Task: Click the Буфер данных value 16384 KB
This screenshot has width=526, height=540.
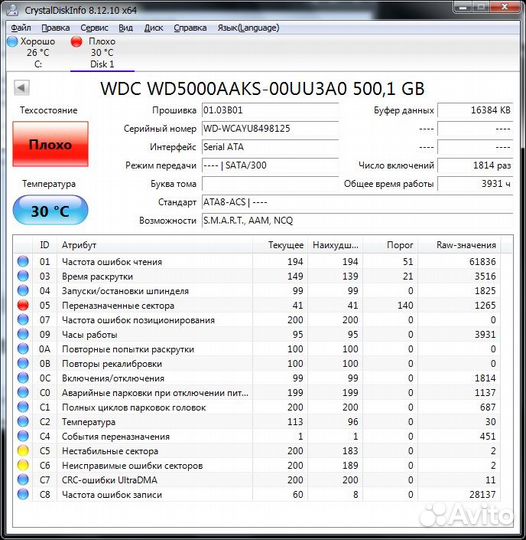Action: [x=475, y=111]
